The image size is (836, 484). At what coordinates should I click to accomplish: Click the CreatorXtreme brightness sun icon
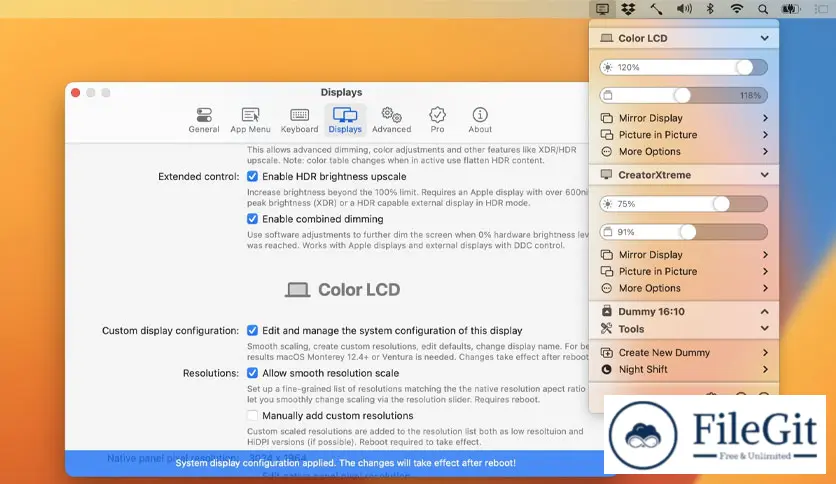(x=607, y=204)
